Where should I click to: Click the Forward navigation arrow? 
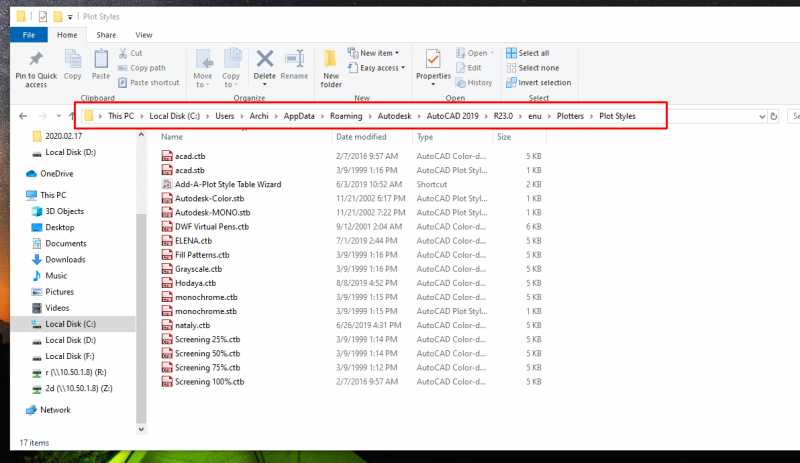click(x=43, y=116)
